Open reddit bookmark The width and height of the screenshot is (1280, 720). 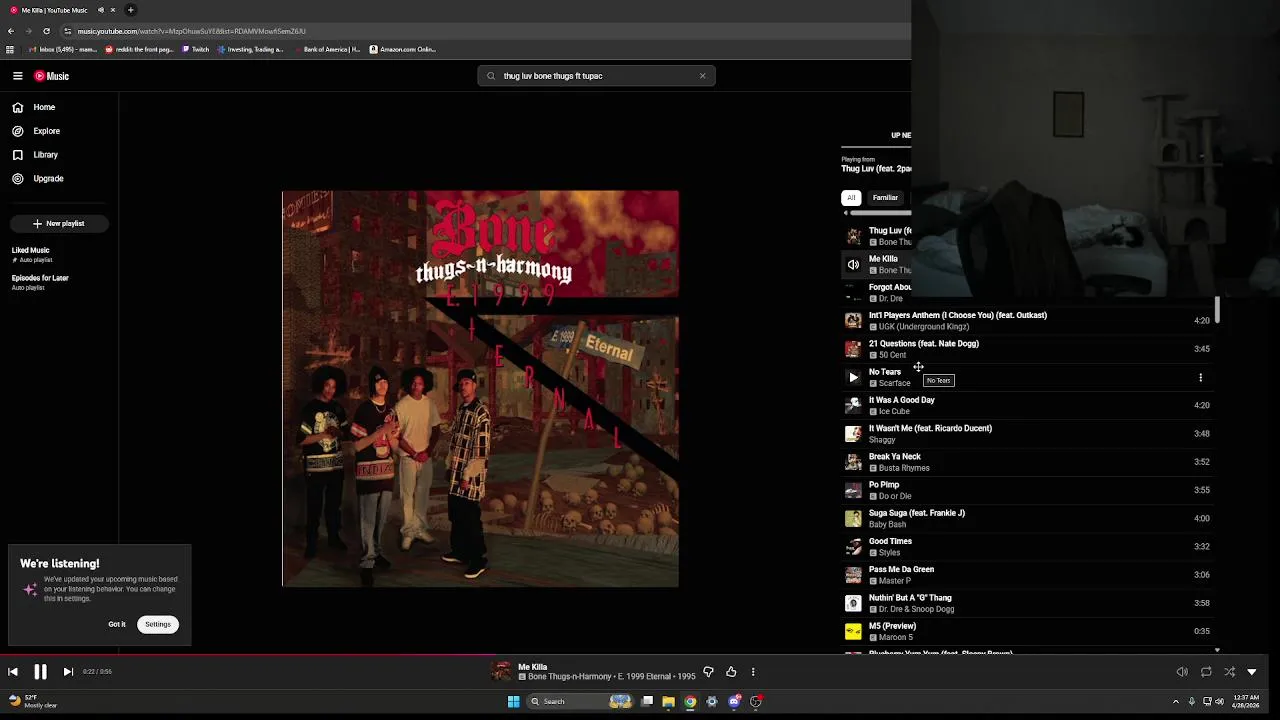pos(139,49)
